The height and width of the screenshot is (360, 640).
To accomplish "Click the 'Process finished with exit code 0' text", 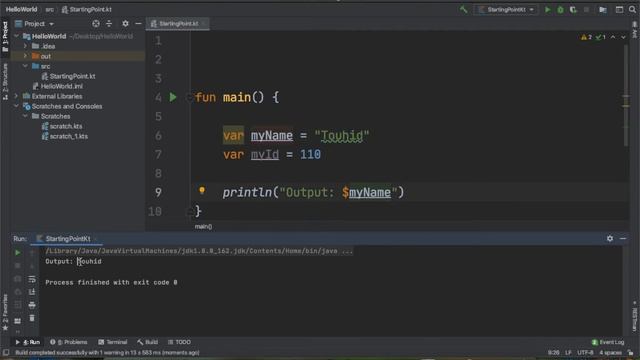I will 111,282.
